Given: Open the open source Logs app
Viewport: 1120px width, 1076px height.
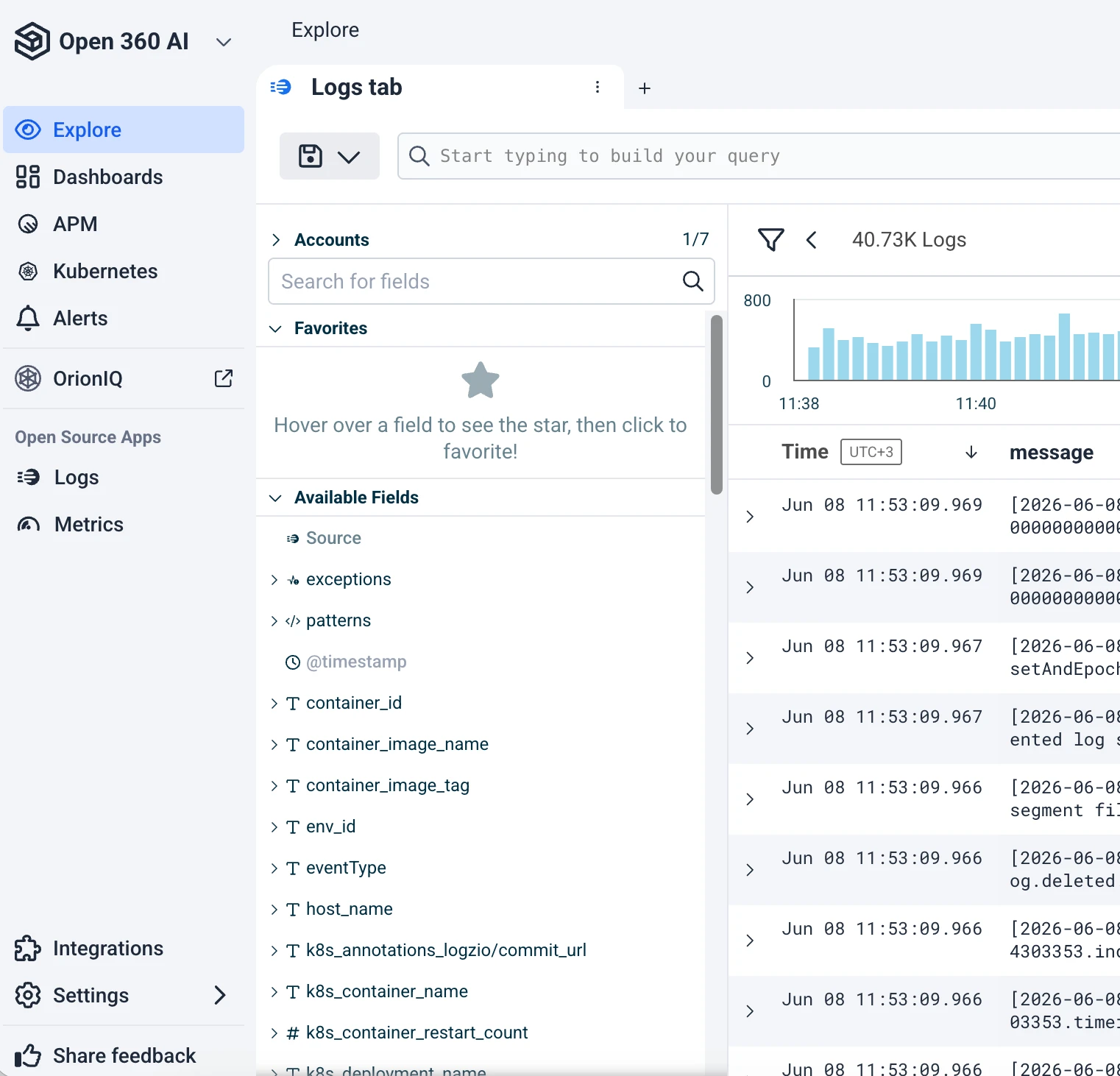Looking at the screenshot, I should 124,477.
